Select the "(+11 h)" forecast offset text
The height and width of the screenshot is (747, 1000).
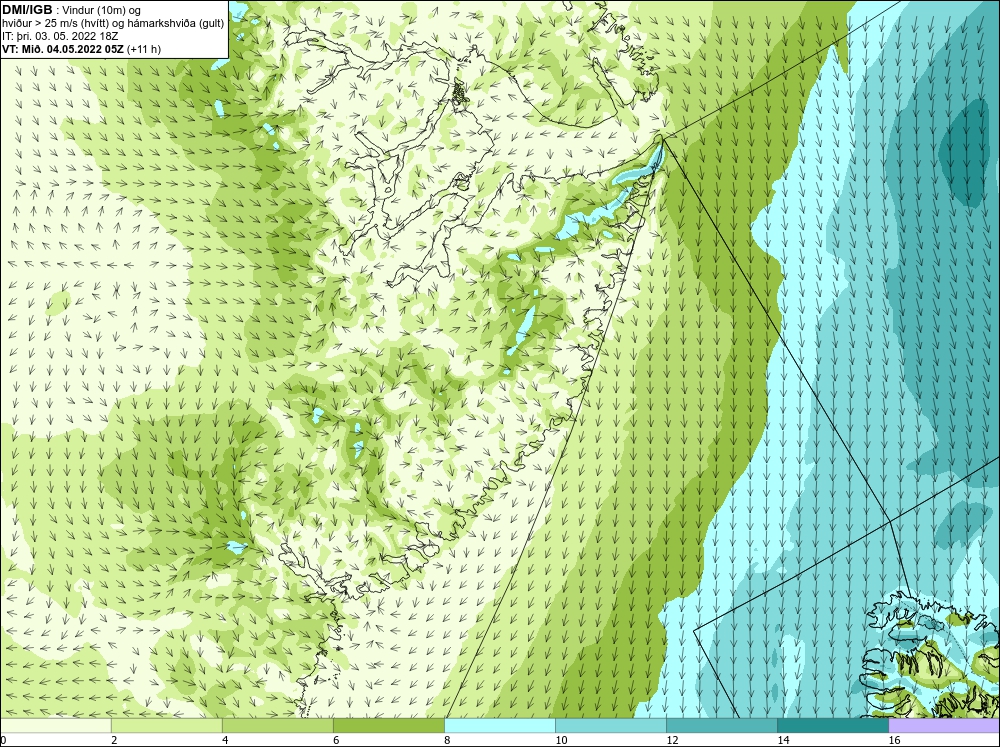click(x=145, y=49)
